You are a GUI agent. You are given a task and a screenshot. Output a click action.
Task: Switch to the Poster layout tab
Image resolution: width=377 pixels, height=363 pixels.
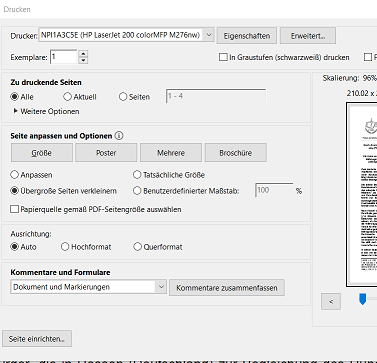click(106, 153)
